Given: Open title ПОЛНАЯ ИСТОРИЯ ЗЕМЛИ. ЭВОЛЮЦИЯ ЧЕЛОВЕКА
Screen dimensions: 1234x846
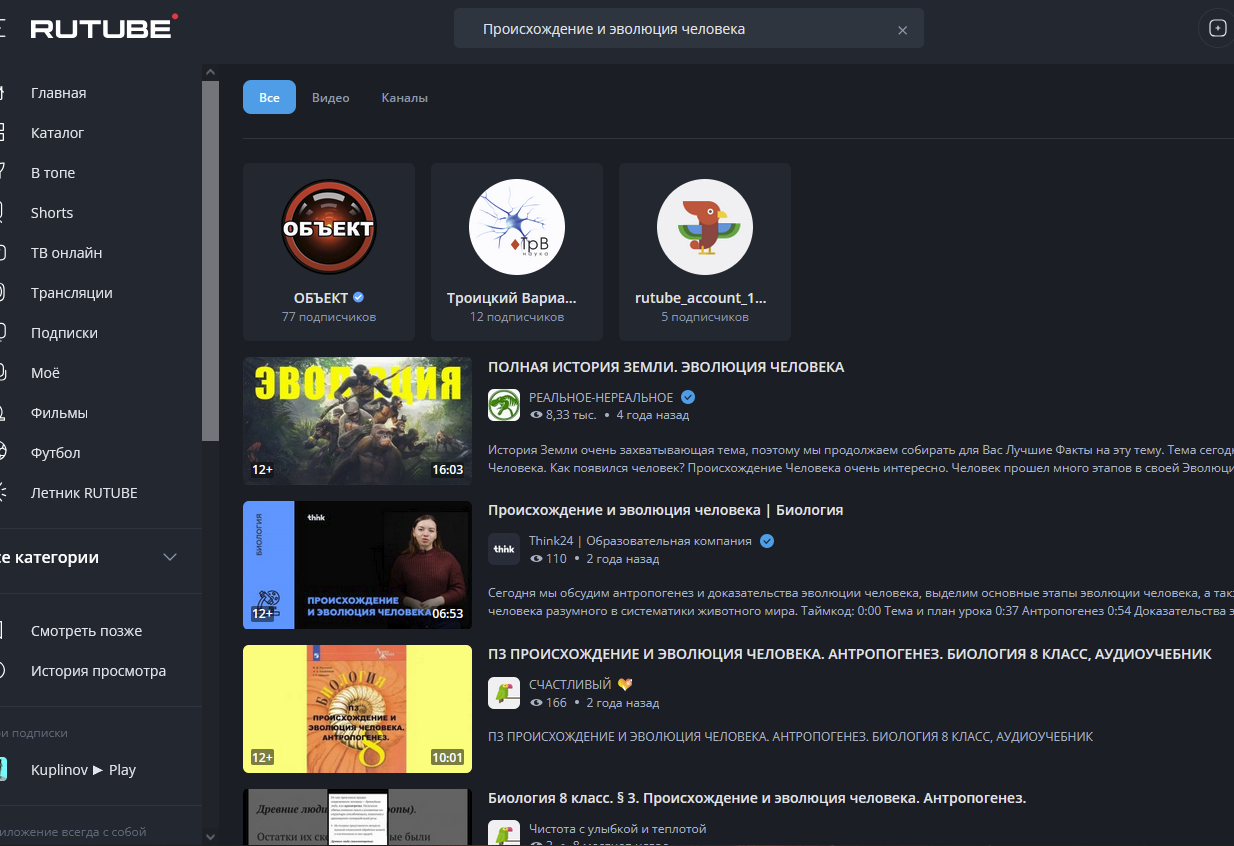Looking at the screenshot, I should [x=666, y=367].
